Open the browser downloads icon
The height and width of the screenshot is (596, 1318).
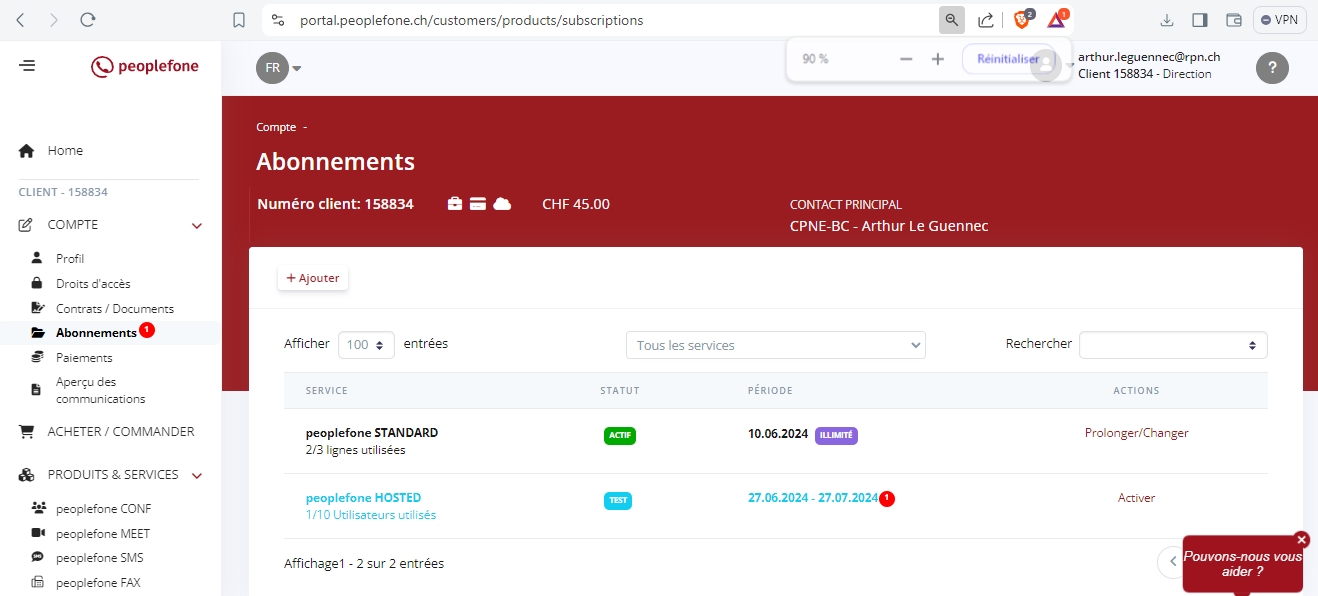click(x=1166, y=20)
